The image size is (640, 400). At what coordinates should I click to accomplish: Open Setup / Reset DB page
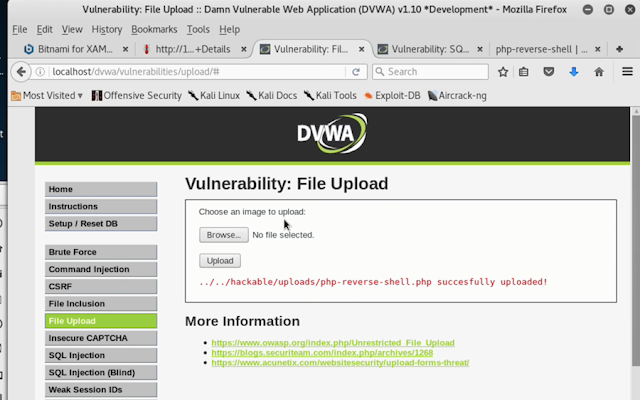pos(101,224)
